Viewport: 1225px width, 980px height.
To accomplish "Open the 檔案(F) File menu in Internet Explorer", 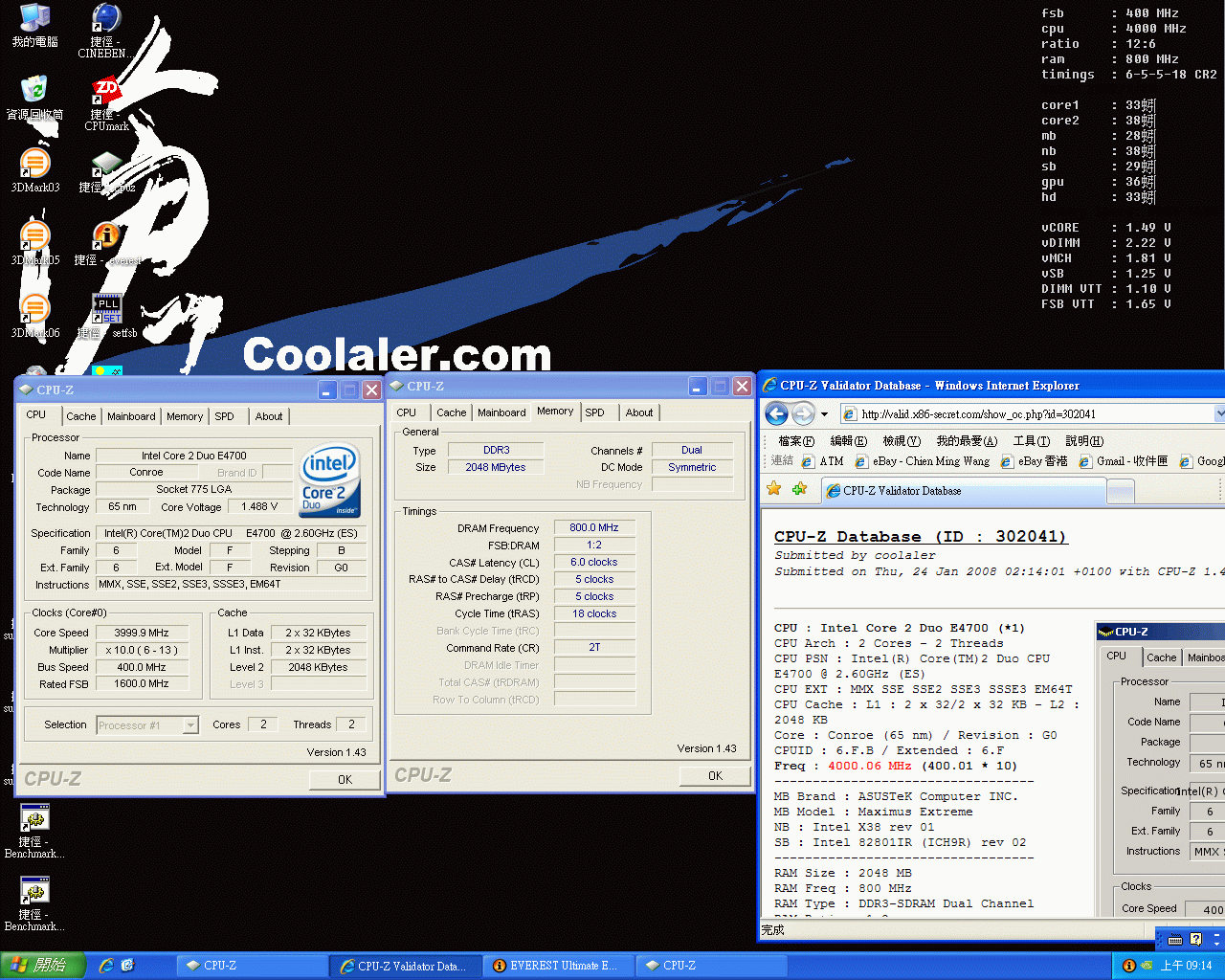I will tap(796, 441).
